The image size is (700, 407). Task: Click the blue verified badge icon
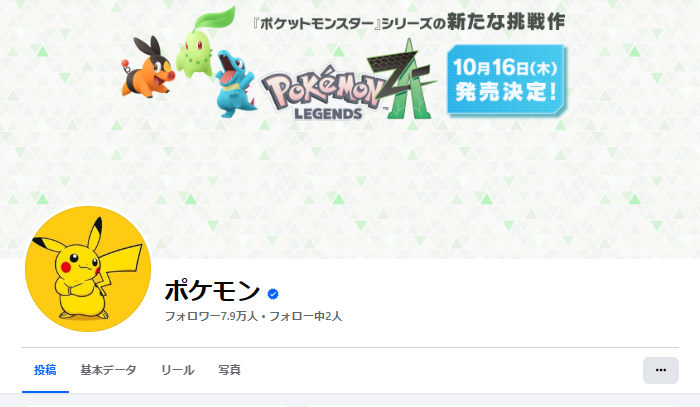[273, 294]
